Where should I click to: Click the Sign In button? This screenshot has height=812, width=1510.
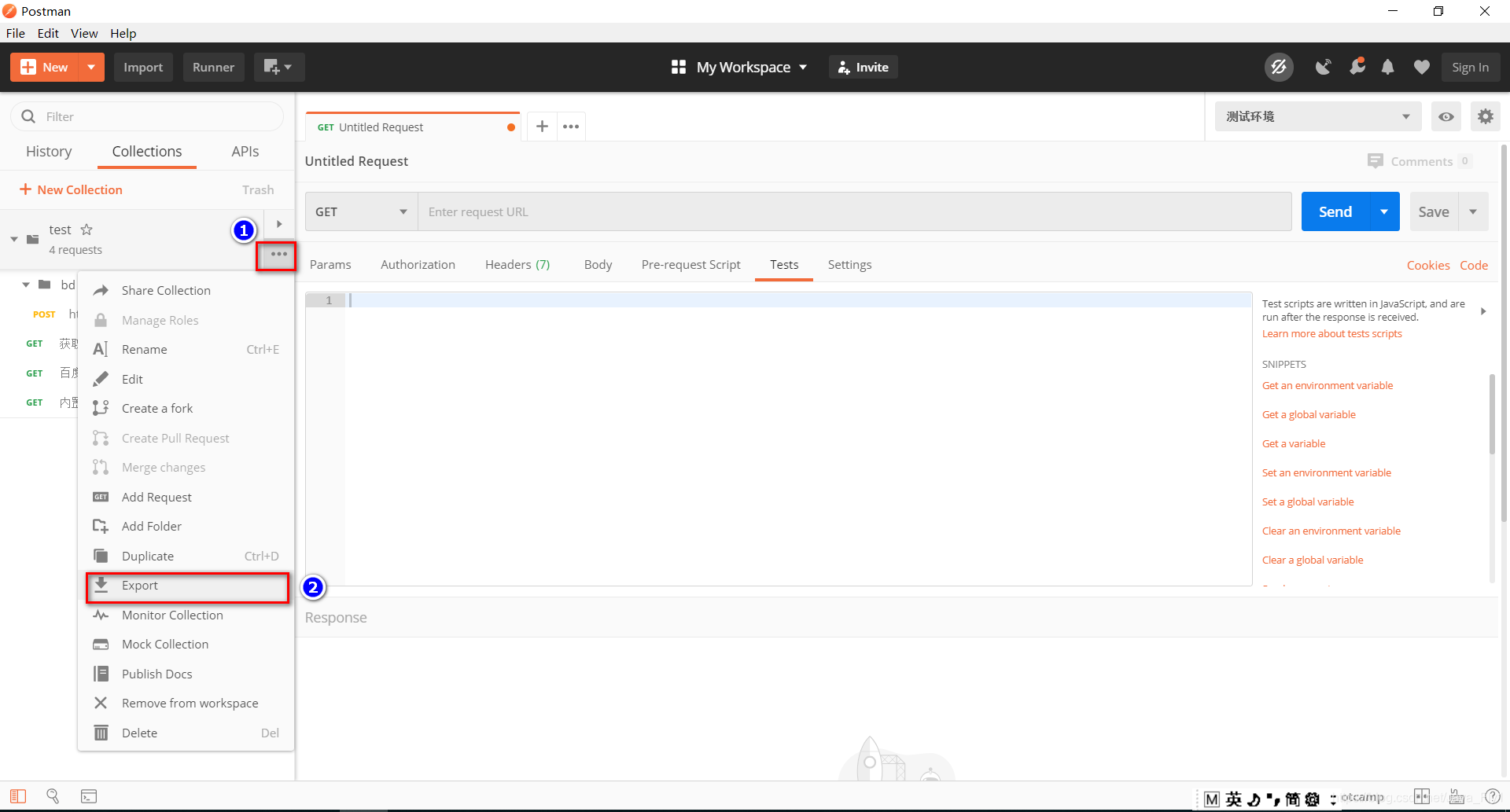point(1470,68)
